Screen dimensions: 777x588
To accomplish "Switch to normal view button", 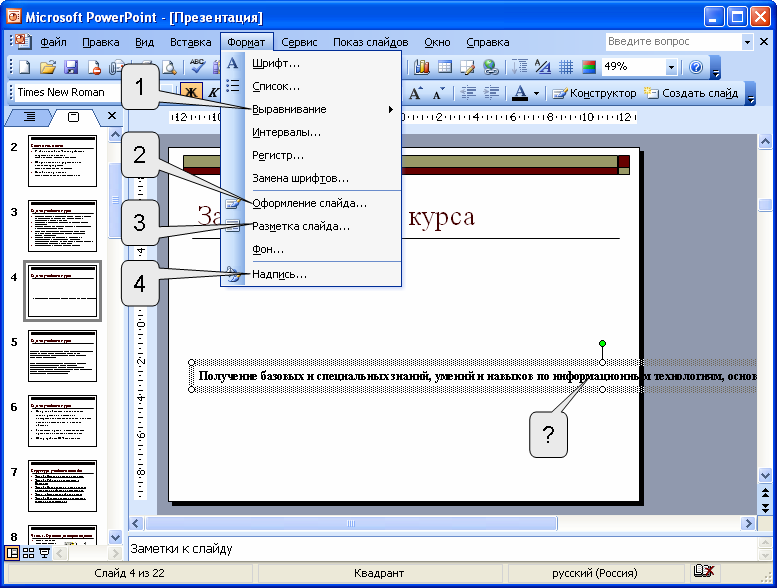I will coord(12,553).
